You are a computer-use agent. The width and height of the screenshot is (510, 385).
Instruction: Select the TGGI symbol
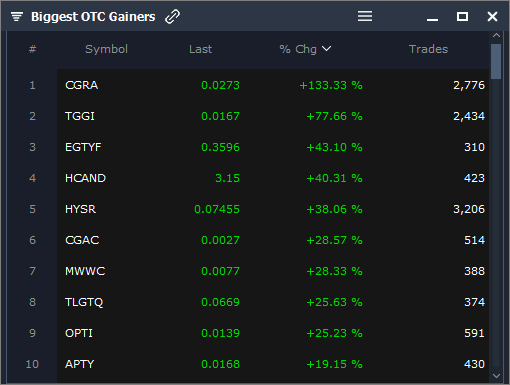[x=80, y=116]
